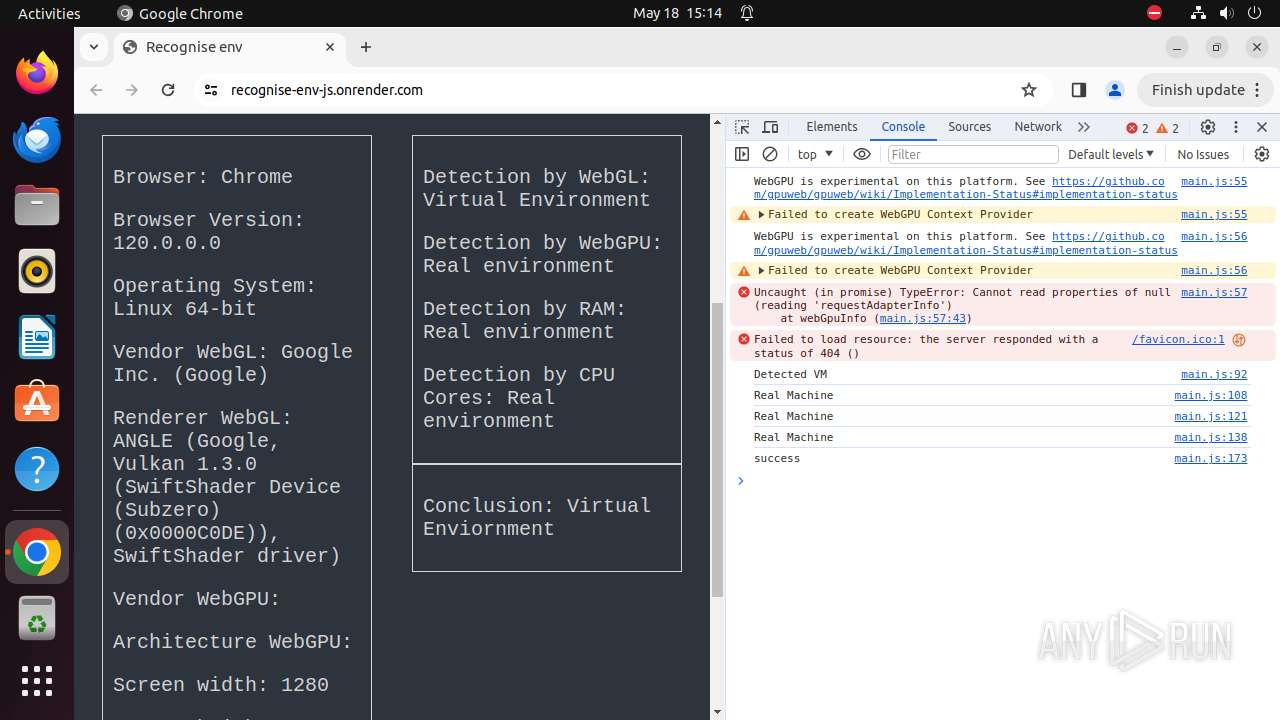This screenshot has height=720, width=1280.
Task: Open the /favicon.ico:1 resource link
Action: click(x=1178, y=339)
